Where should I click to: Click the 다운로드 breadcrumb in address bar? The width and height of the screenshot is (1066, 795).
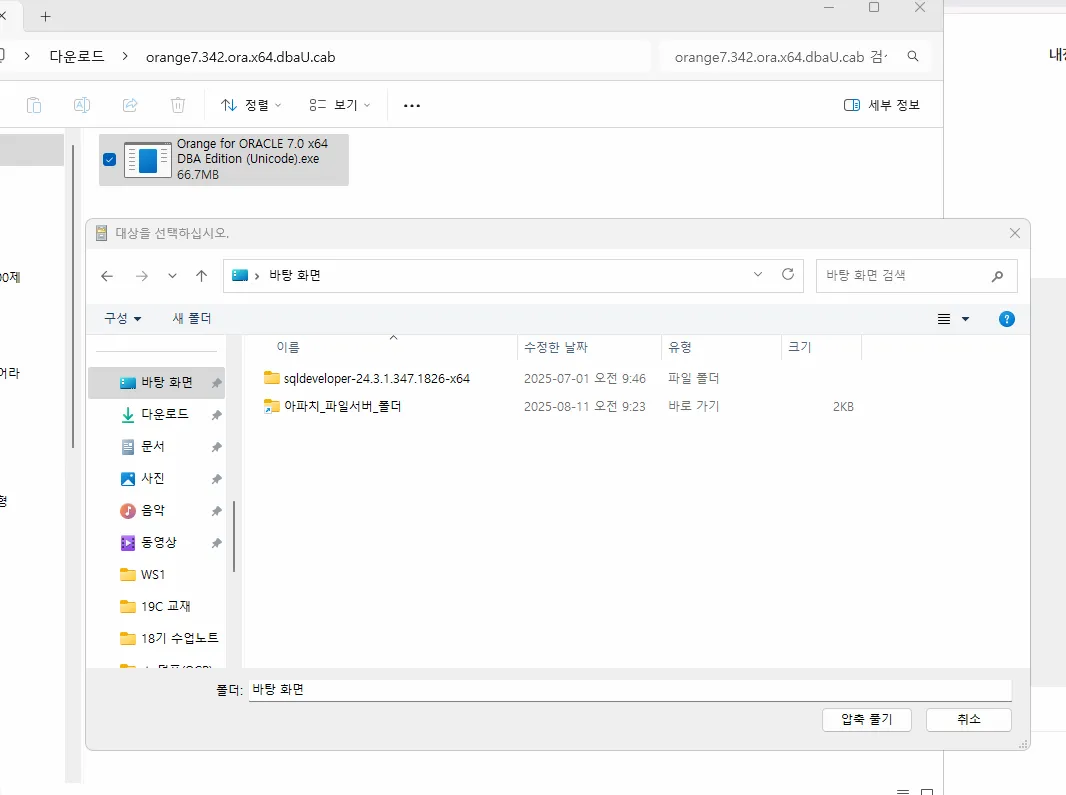point(77,56)
